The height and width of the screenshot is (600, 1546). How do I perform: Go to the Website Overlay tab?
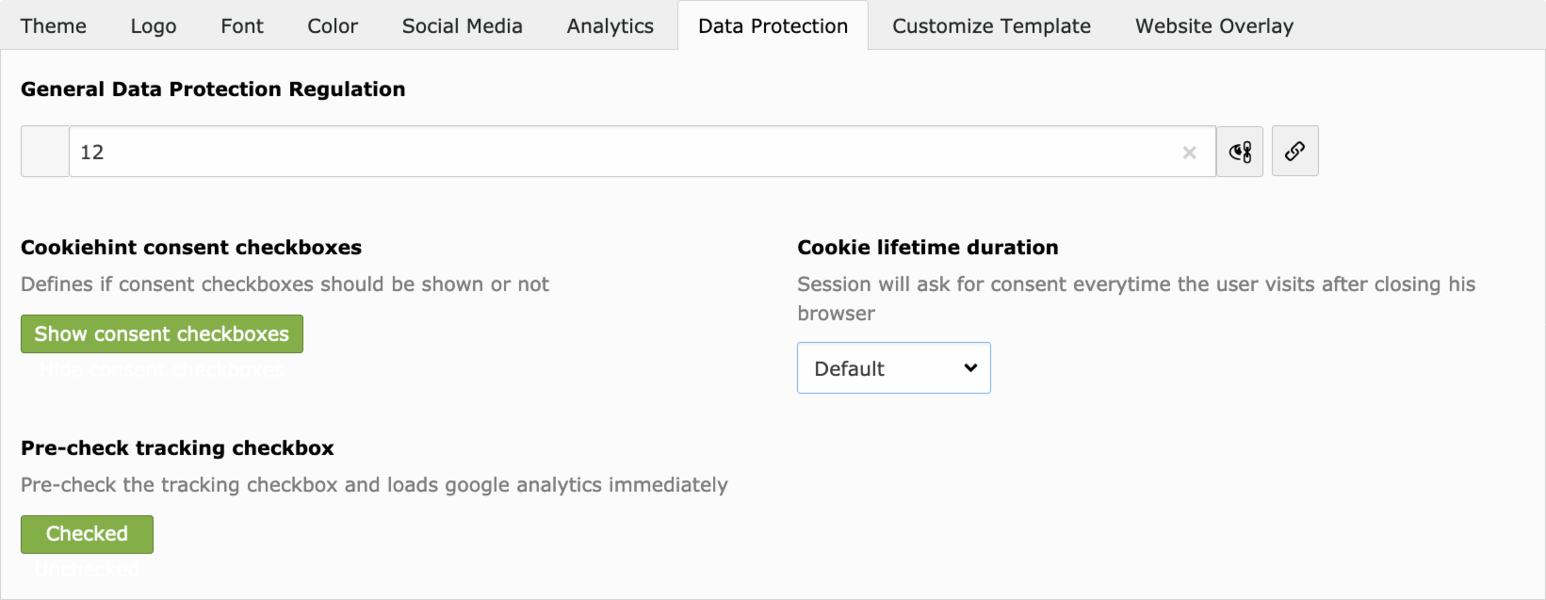1214,26
